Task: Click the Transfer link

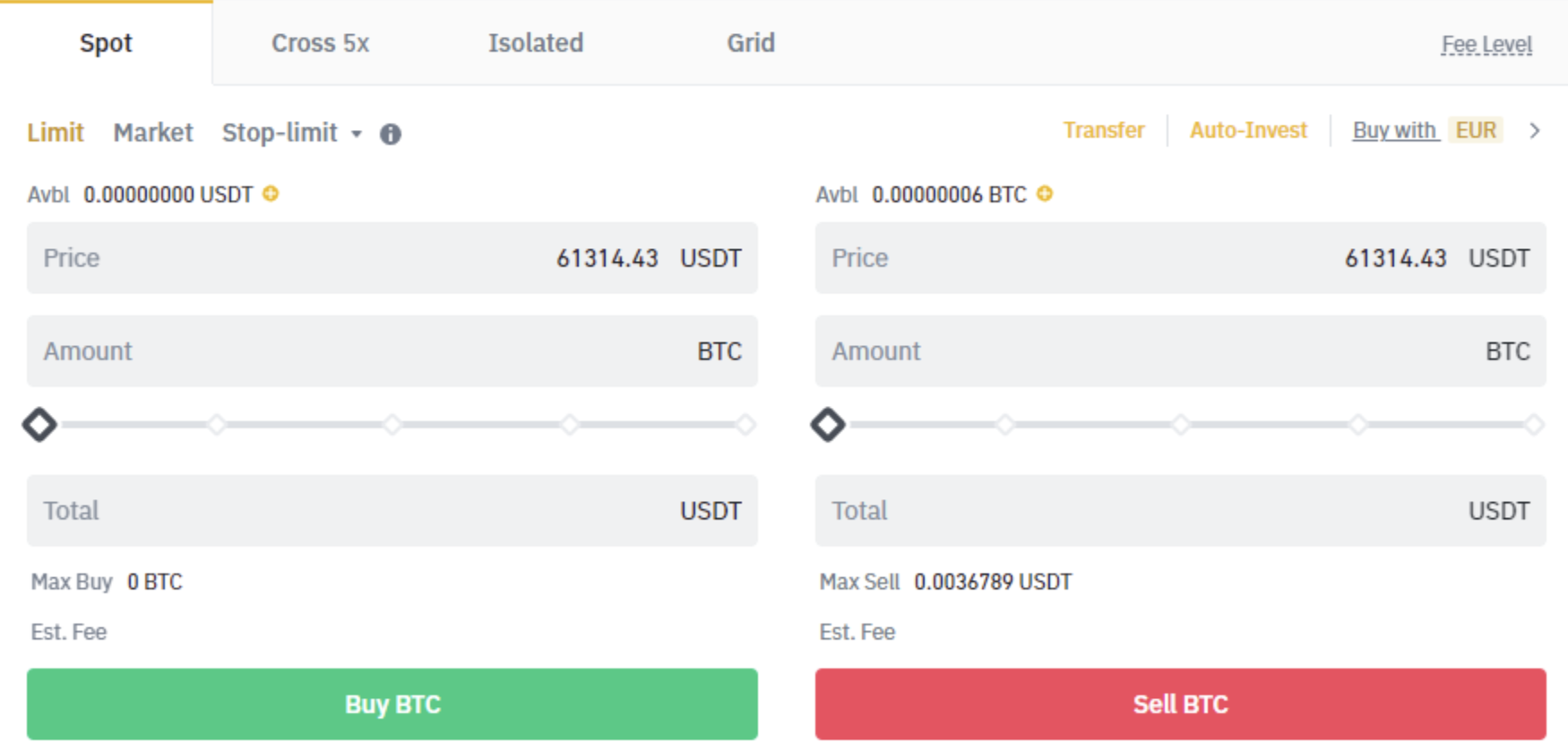Action: coord(1104,131)
